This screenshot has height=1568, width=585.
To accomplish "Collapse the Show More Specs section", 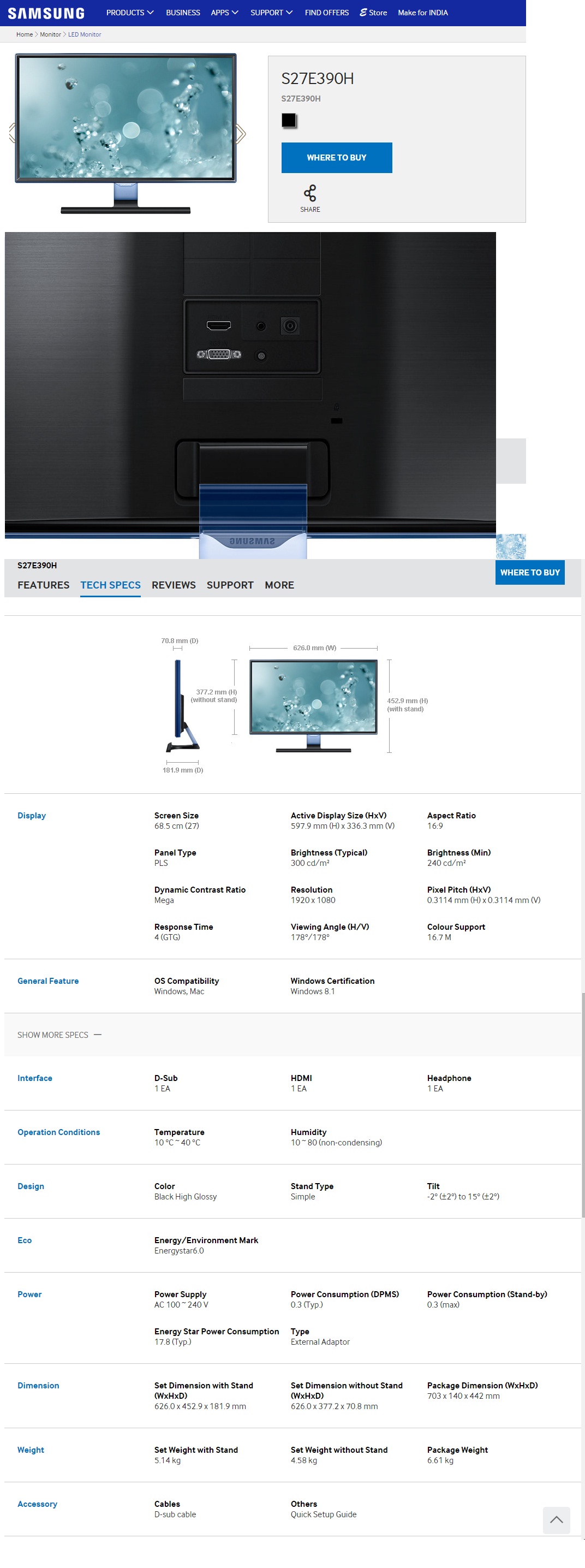I will [x=59, y=1035].
